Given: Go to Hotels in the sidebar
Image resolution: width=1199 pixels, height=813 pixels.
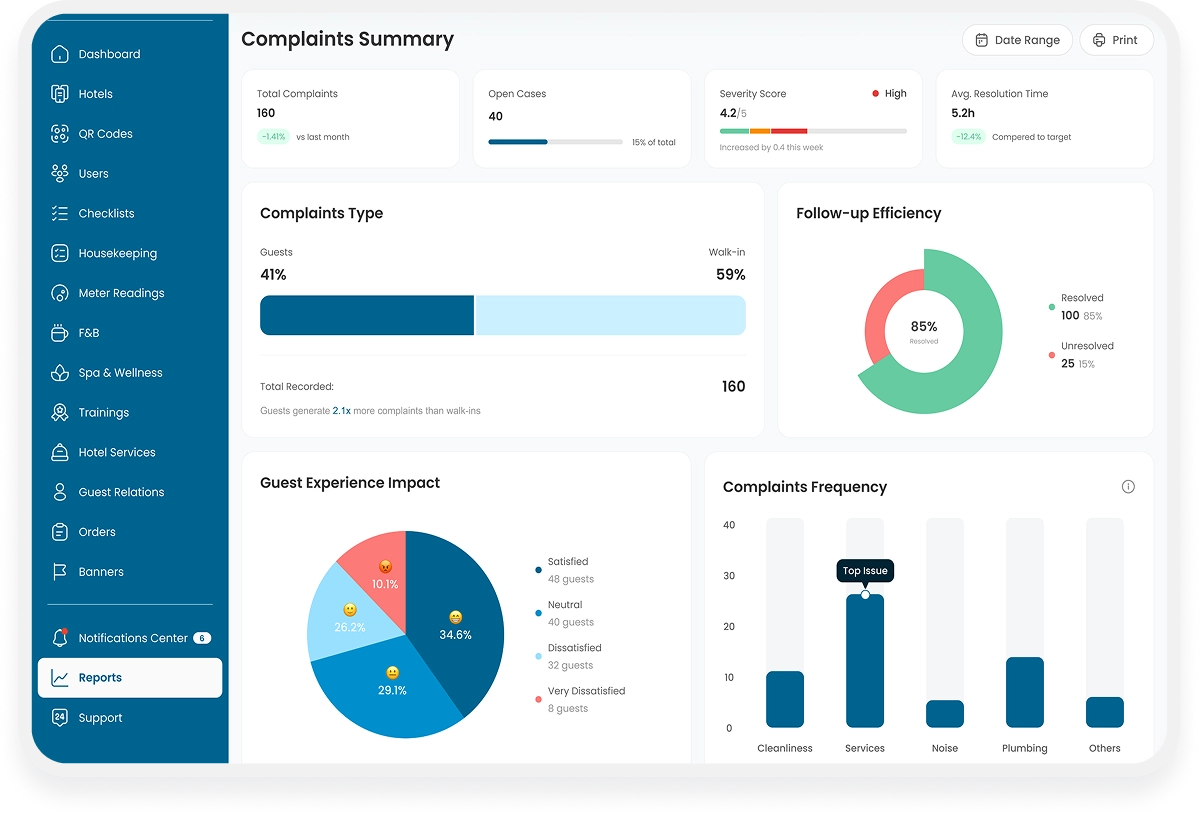Looking at the screenshot, I should pos(95,94).
